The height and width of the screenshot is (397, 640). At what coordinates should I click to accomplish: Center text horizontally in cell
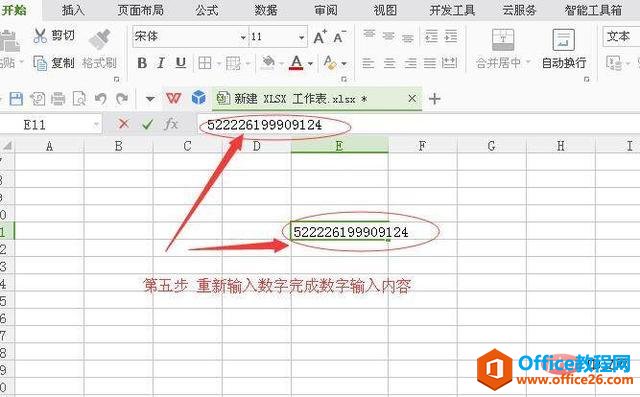click(389, 63)
